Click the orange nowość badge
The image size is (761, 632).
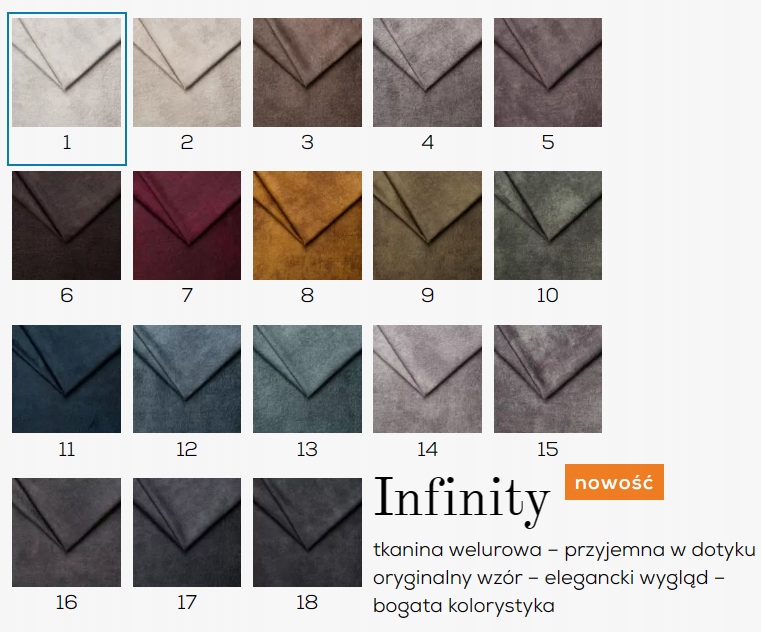[x=614, y=482]
